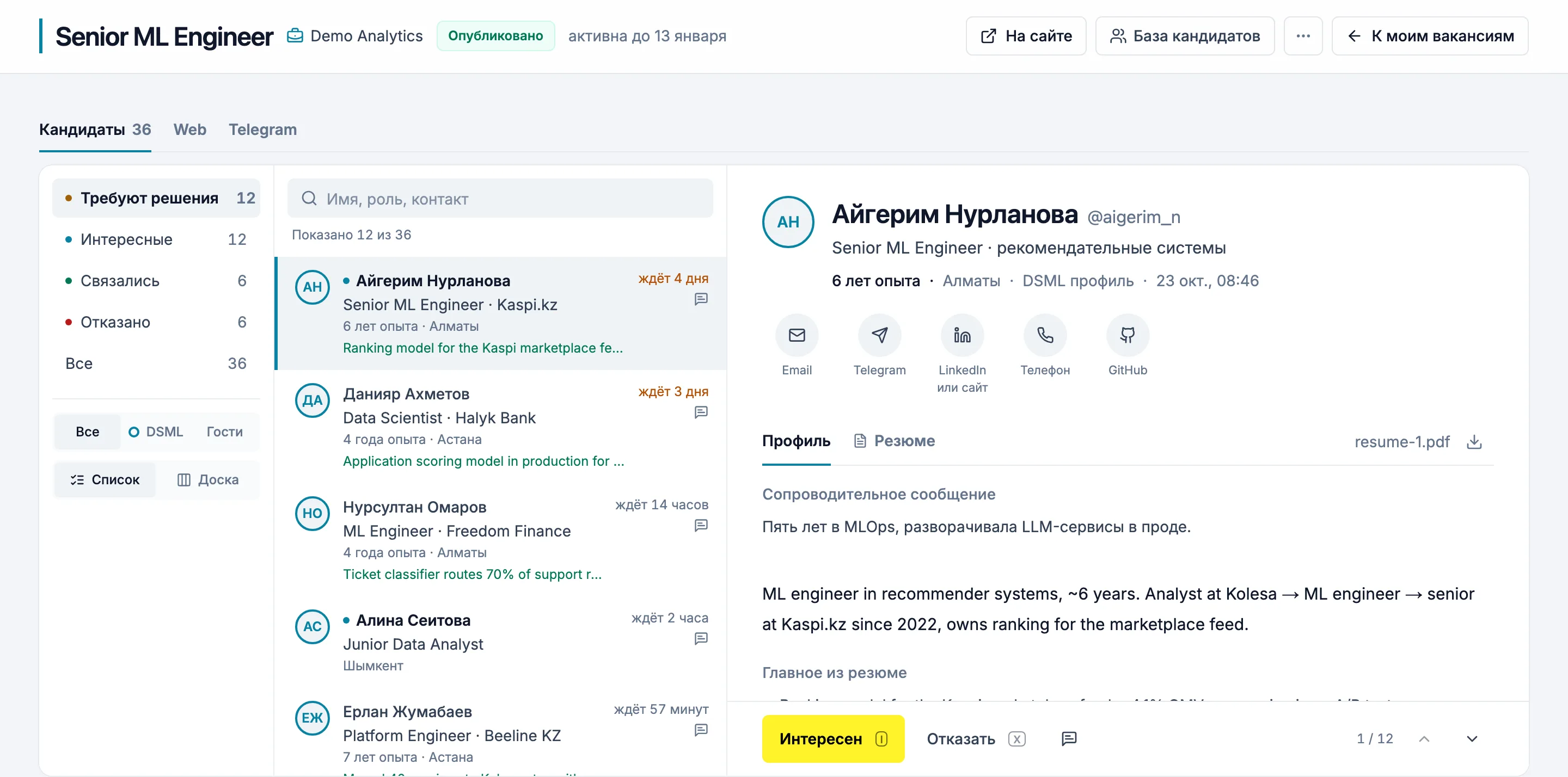
Task: Switch source filter to DSML
Action: [x=156, y=432]
